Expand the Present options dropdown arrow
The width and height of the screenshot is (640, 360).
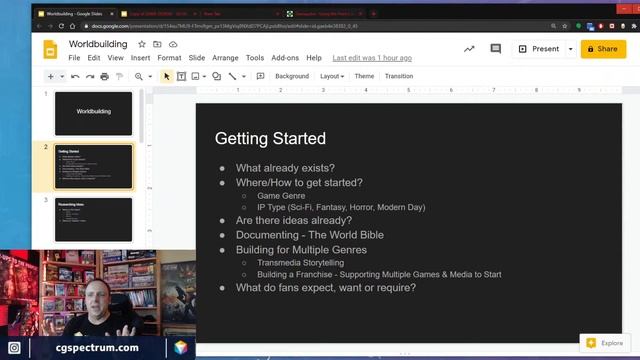pyautogui.click(x=571, y=49)
